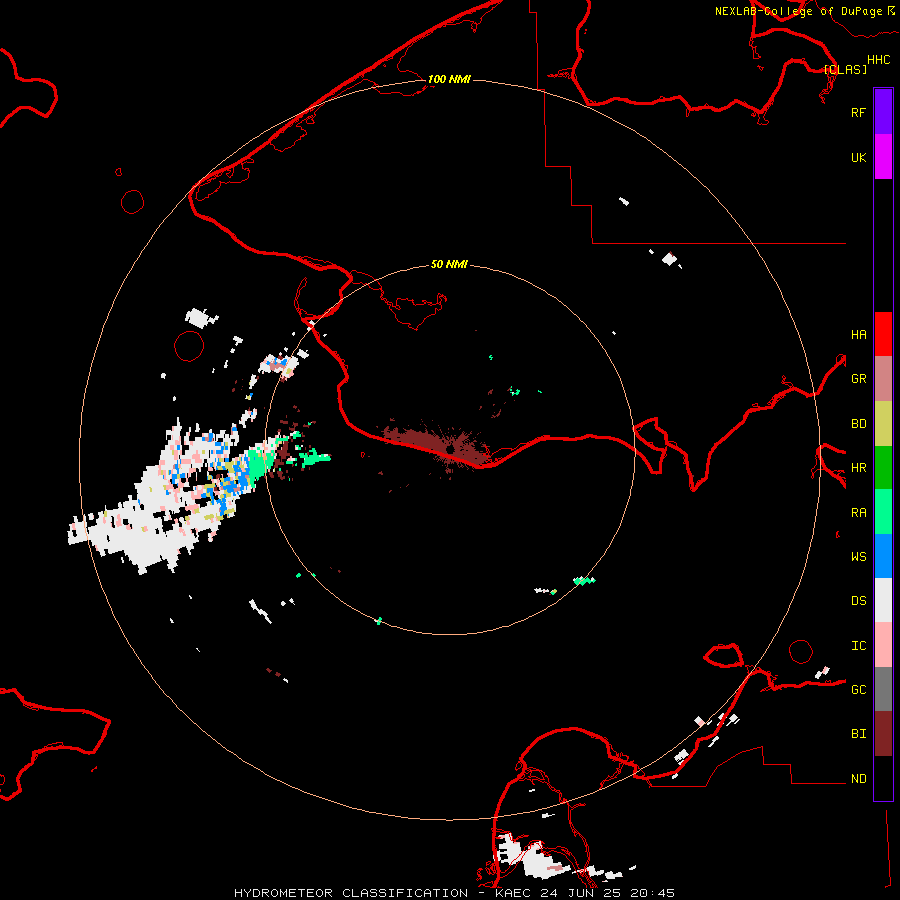Click the IC legend label
900x900 pixels.
[858, 646]
